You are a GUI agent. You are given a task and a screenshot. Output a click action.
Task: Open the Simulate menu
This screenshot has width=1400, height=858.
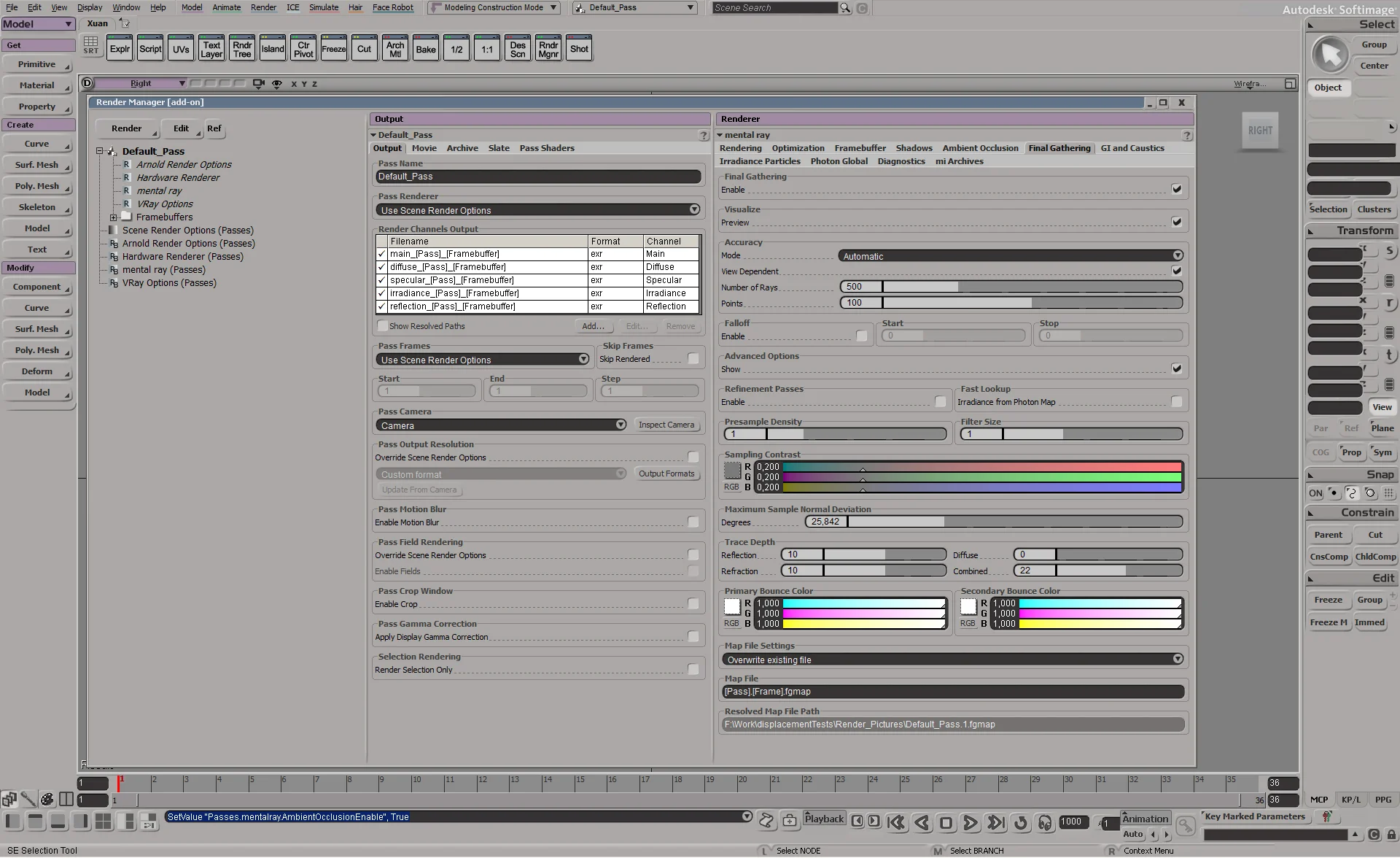323,7
